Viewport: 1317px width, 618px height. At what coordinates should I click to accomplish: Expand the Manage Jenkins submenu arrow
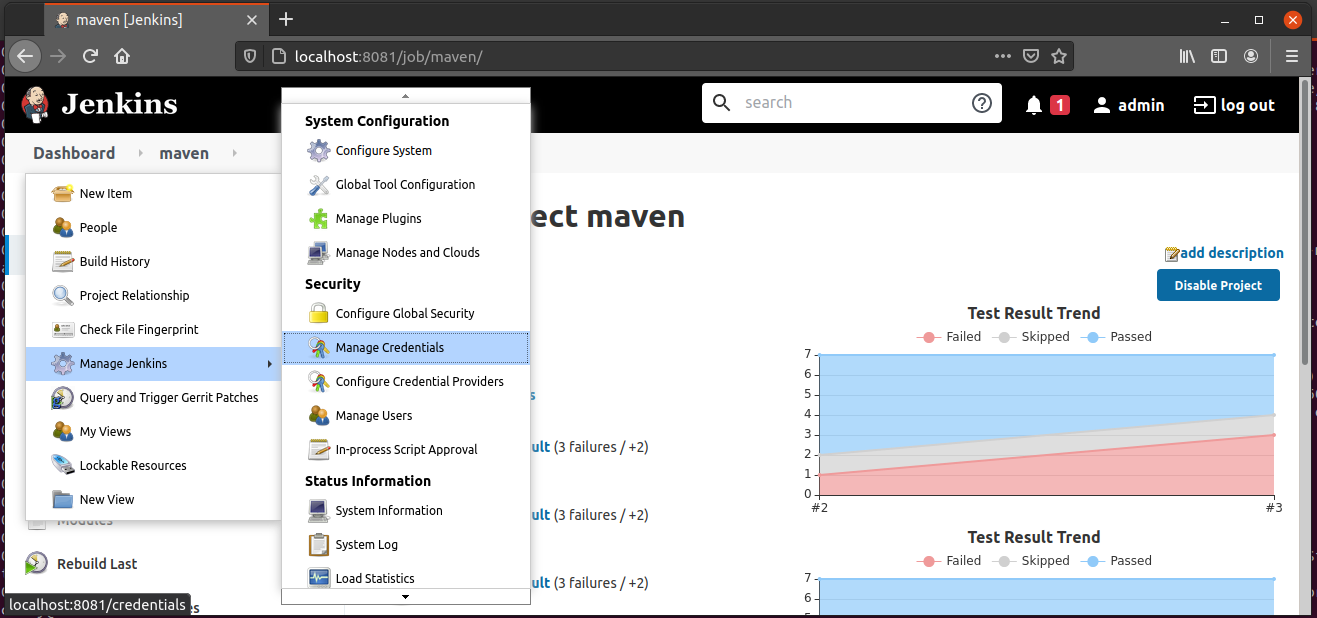click(270, 364)
